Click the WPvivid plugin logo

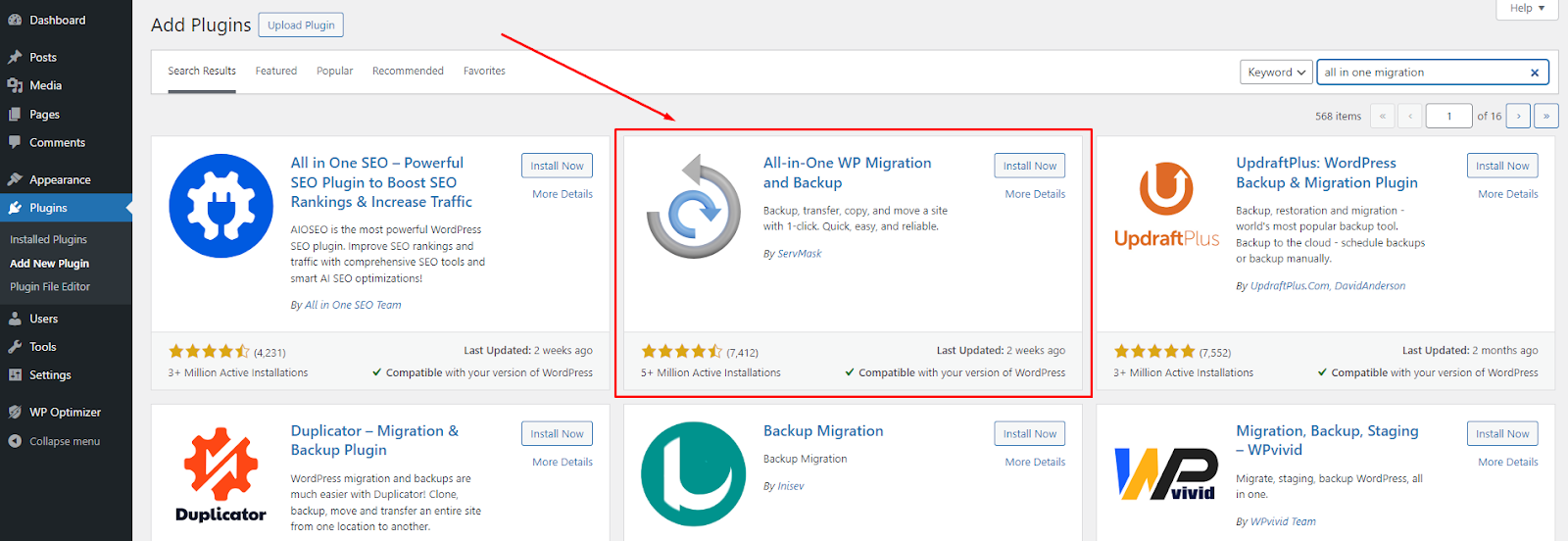pos(1166,474)
